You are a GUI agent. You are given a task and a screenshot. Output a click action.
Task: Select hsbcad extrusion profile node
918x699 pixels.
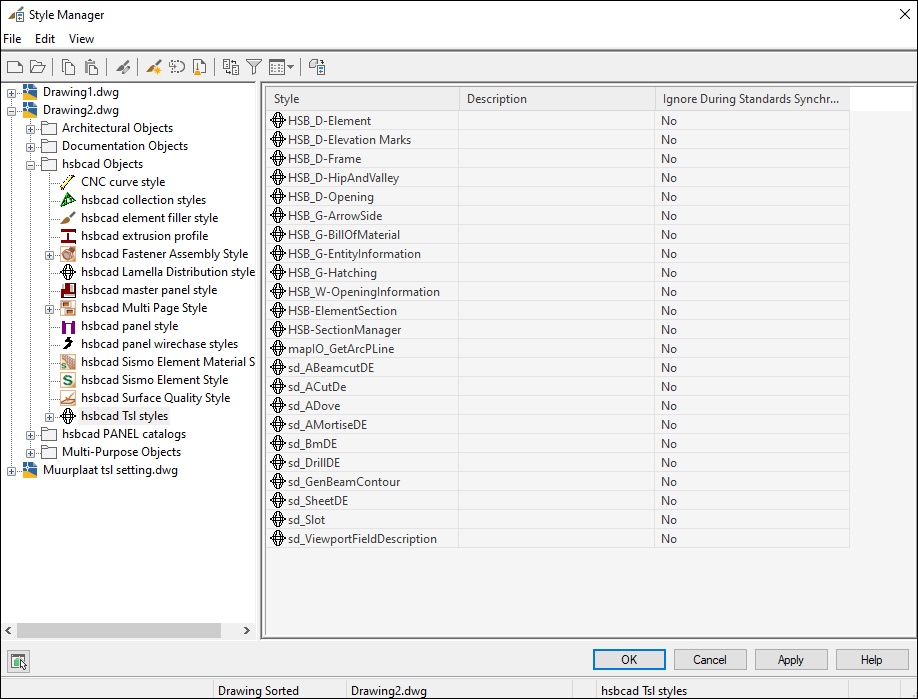click(145, 236)
